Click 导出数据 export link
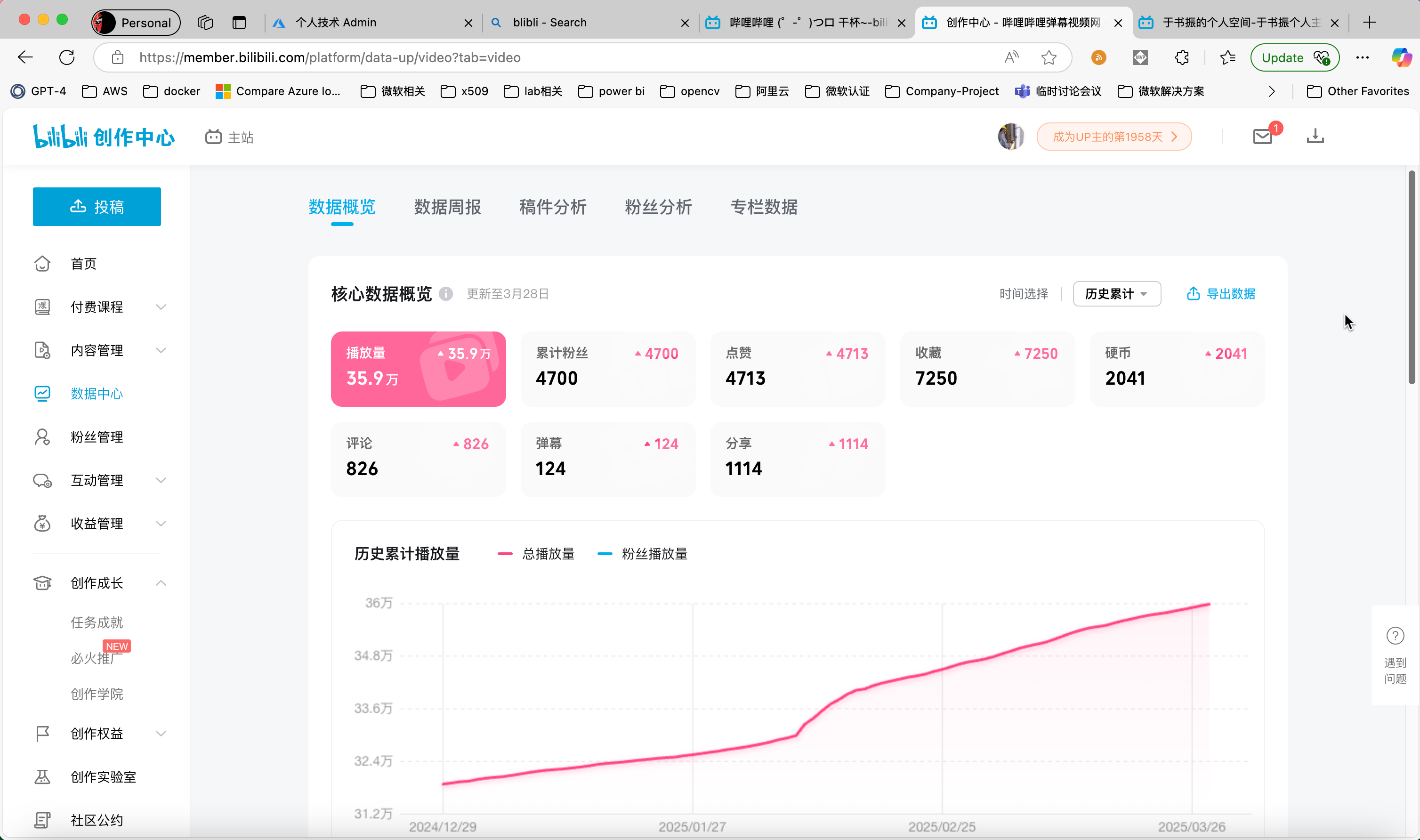The height and width of the screenshot is (840, 1420). 1221,294
